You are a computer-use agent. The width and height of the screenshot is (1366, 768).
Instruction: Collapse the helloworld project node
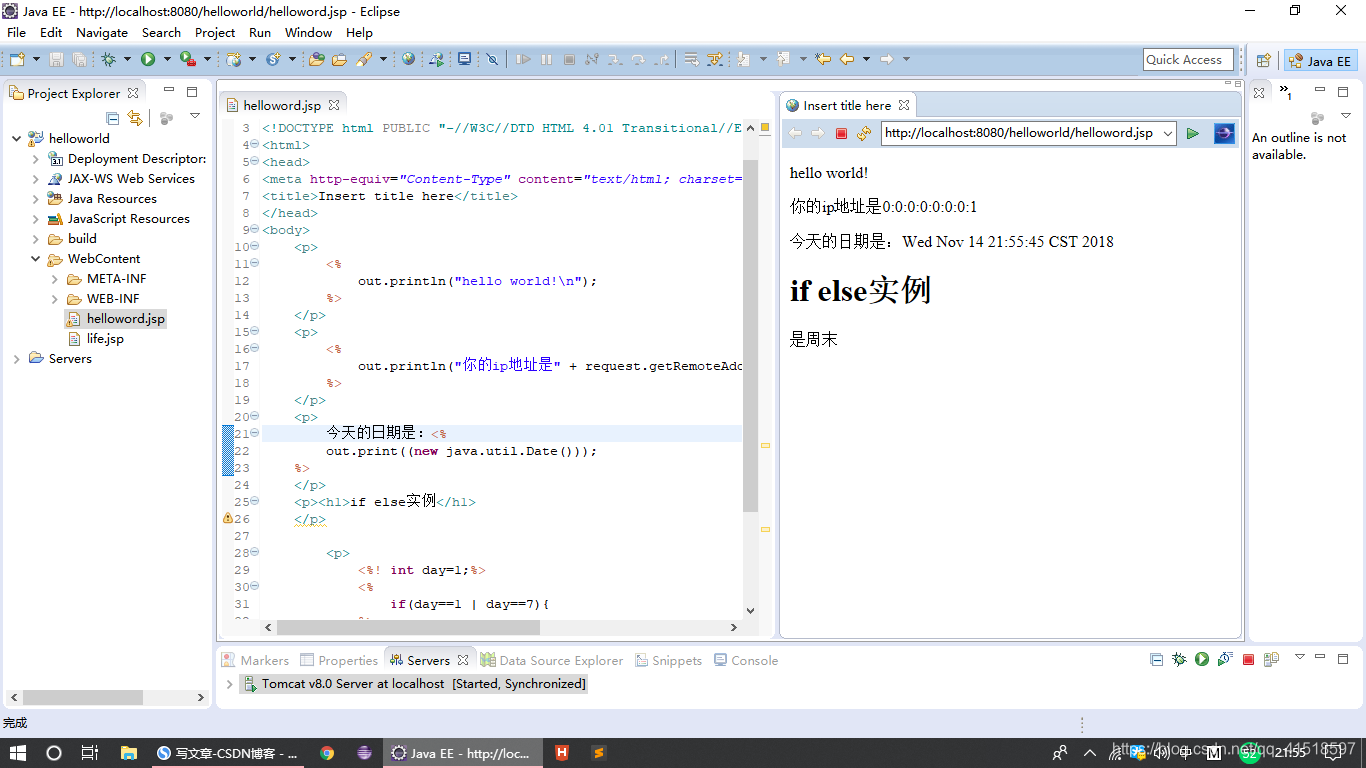tap(16, 139)
